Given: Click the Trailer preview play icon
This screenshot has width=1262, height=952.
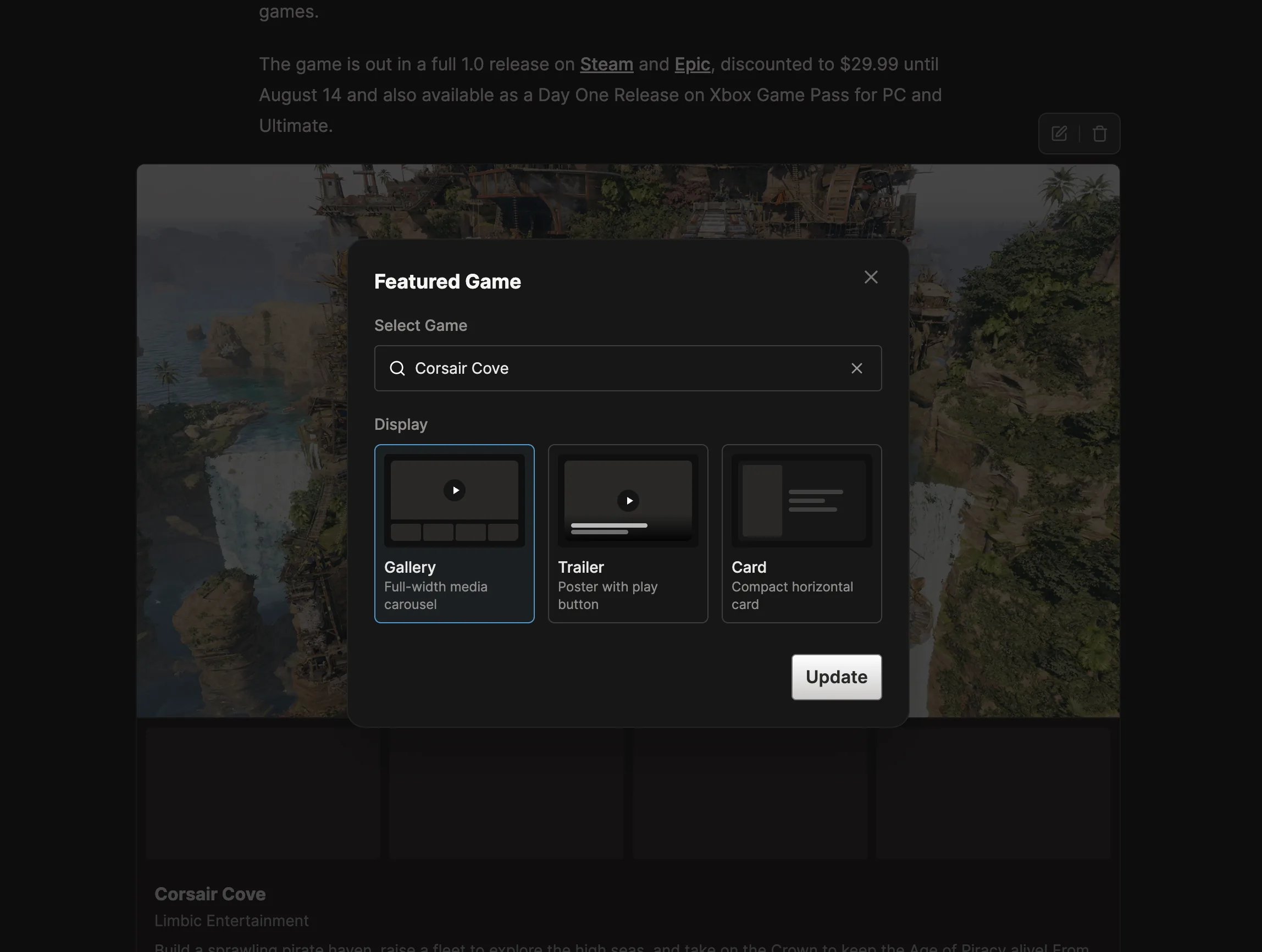Looking at the screenshot, I should [628, 501].
